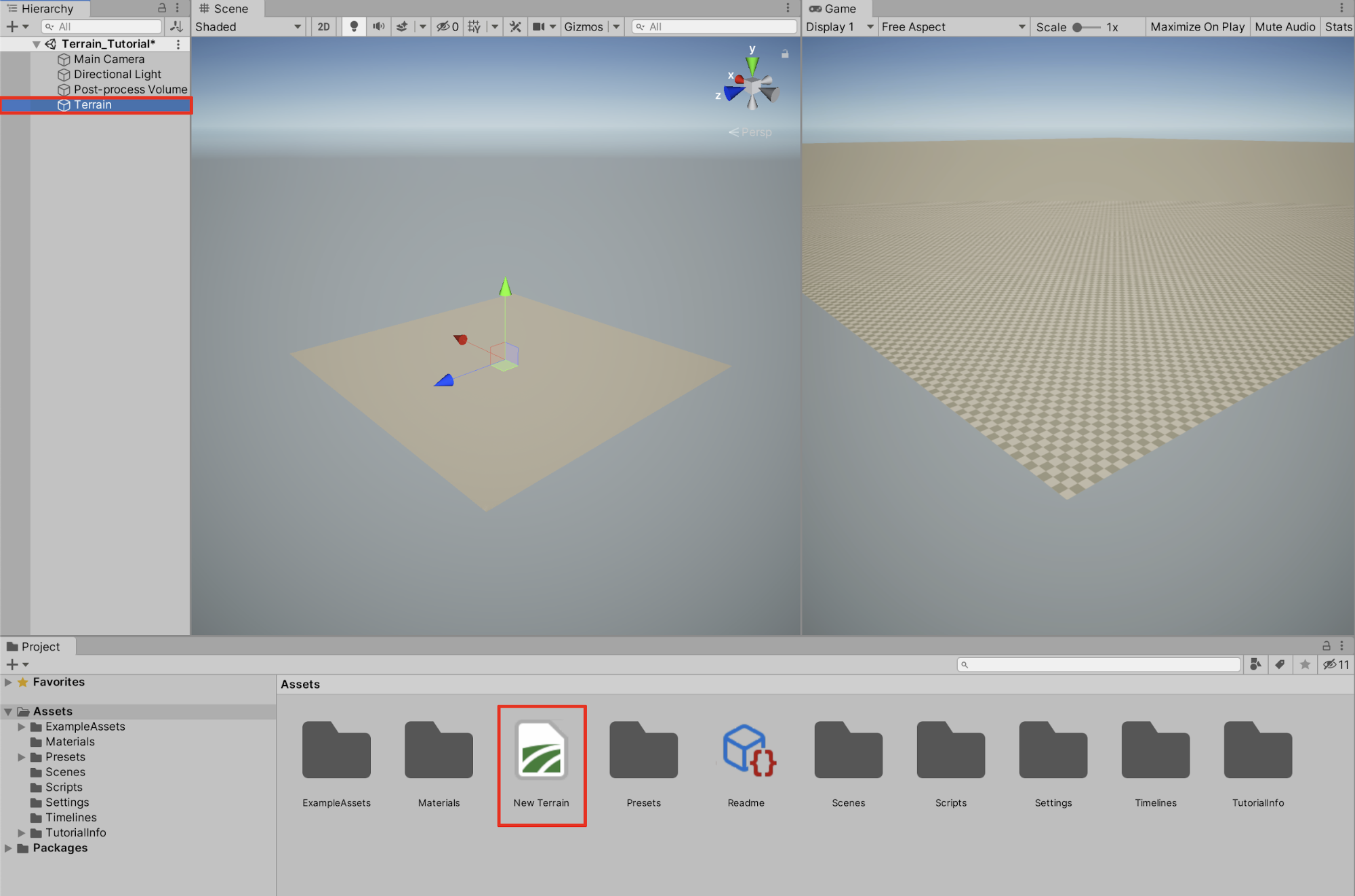The width and height of the screenshot is (1355, 896).
Task: Open the Gizmos dropdown arrow
Action: coord(616,26)
